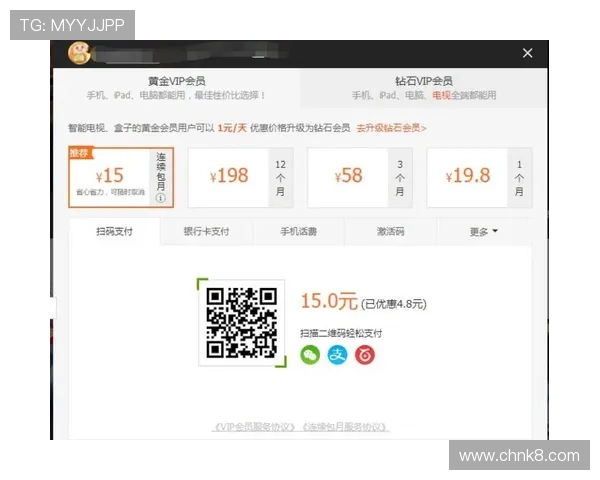Screen dimensions: 600x480
Task: Click the 1元/天 promotional text
Action: pyautogui.click(x=232, y=128)
